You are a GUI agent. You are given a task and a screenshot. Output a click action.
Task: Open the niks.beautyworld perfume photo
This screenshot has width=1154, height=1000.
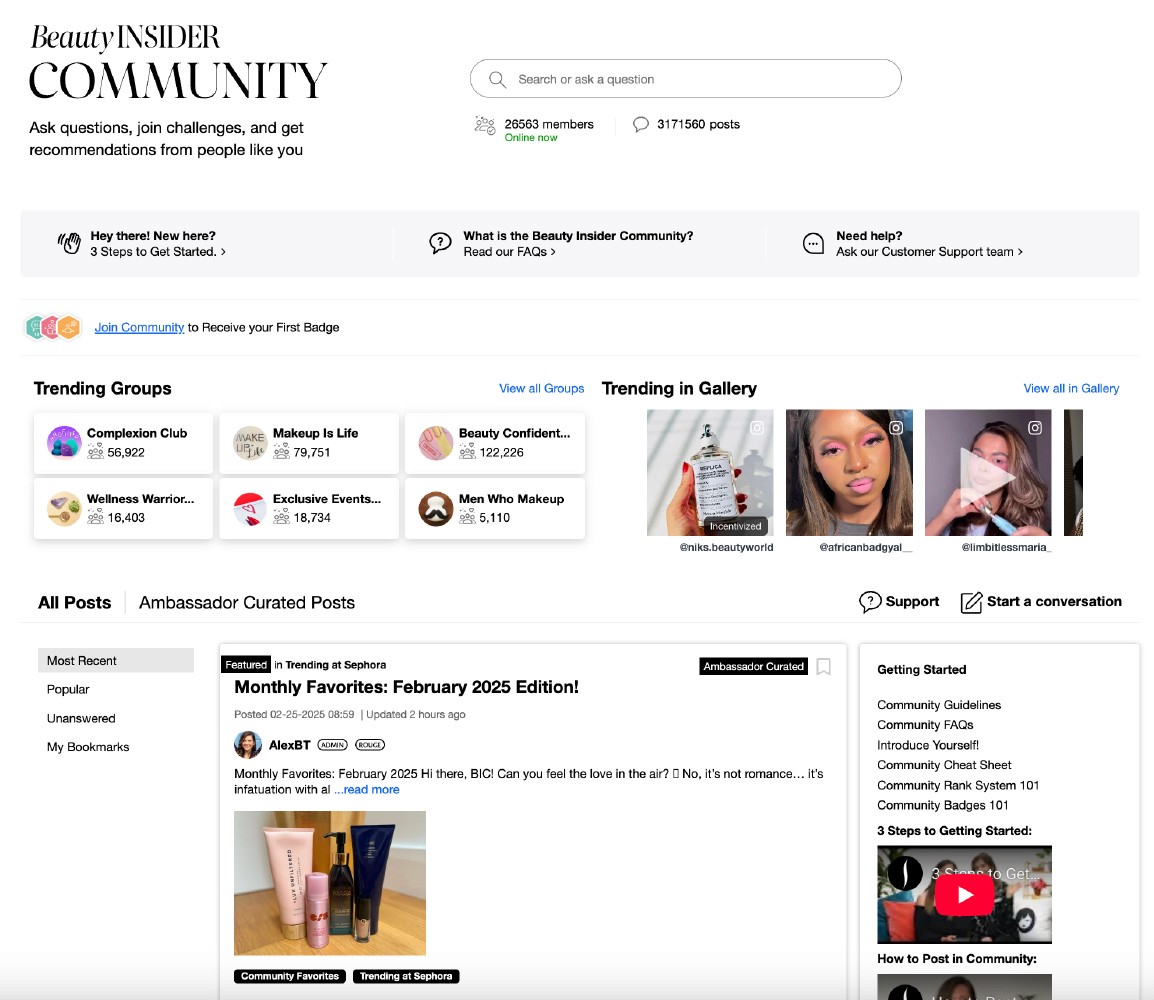709,472
